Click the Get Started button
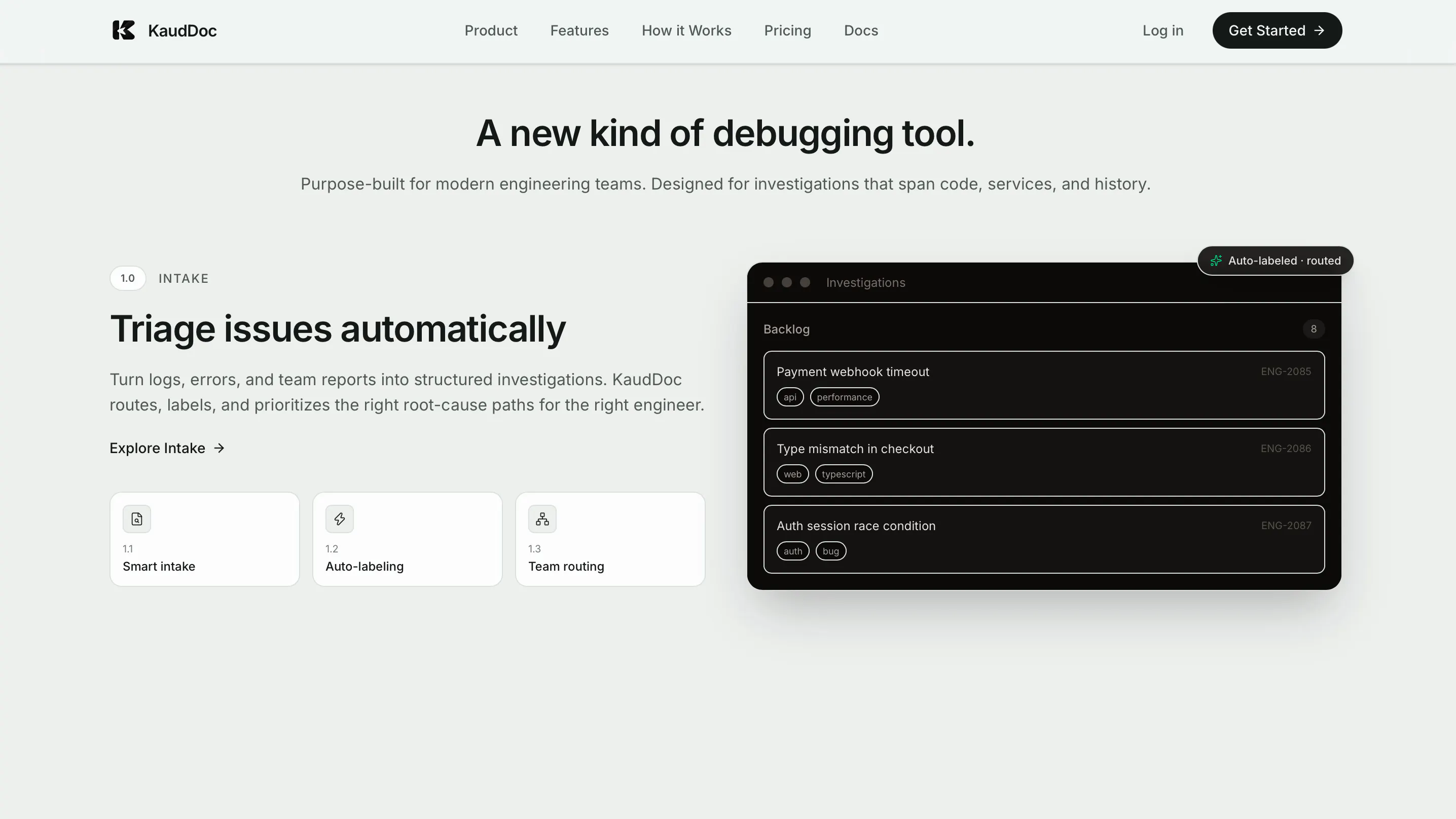1456x819 pixels. tap(1277, 30)
